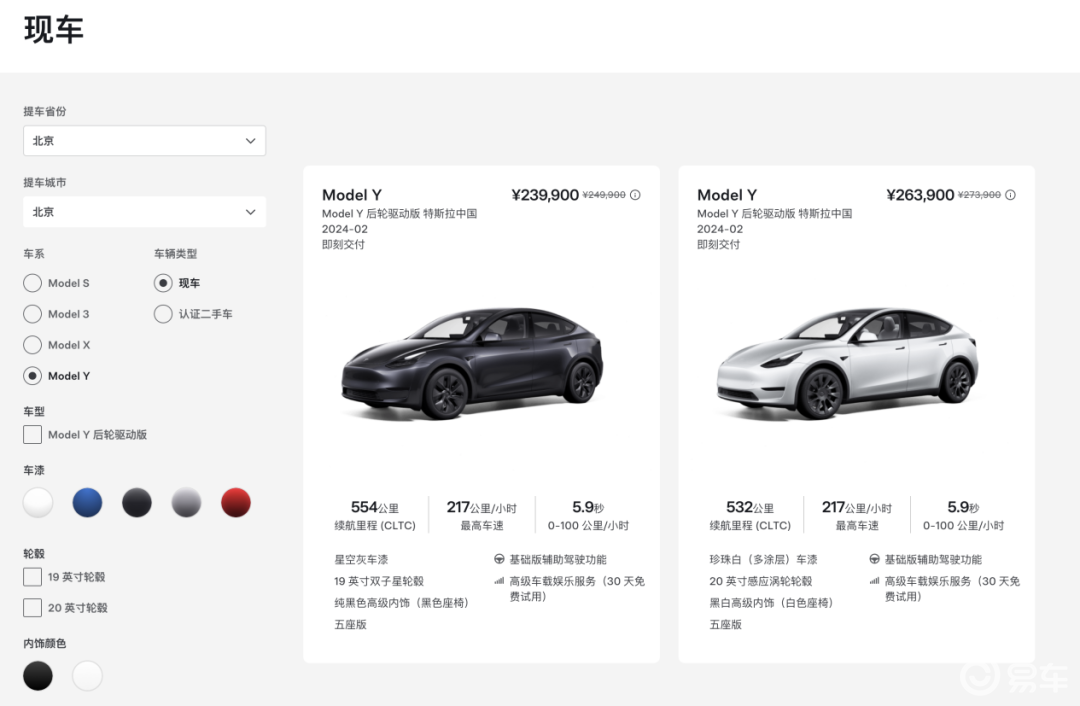This screenshot has height=706, width=1080.
Task: Open the 提车省份 province dropdown
Action: coord(145,141)
